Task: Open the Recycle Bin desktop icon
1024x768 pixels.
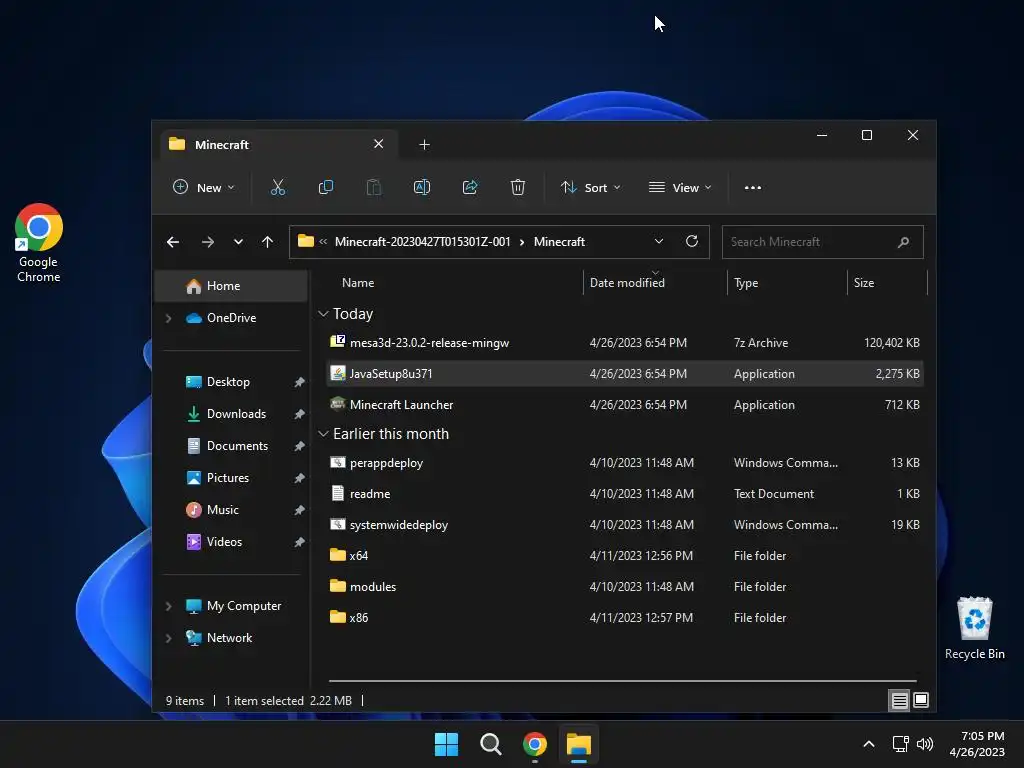Action: 974,628
